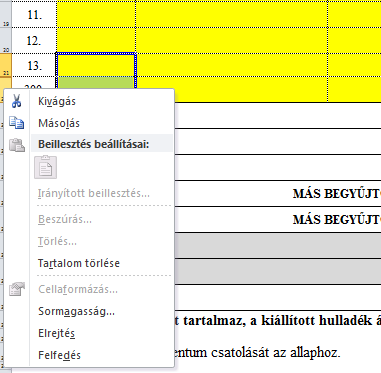Select Törlés... in the context menu
Viewport: 381px width, 373px height.
pos(57,241)
